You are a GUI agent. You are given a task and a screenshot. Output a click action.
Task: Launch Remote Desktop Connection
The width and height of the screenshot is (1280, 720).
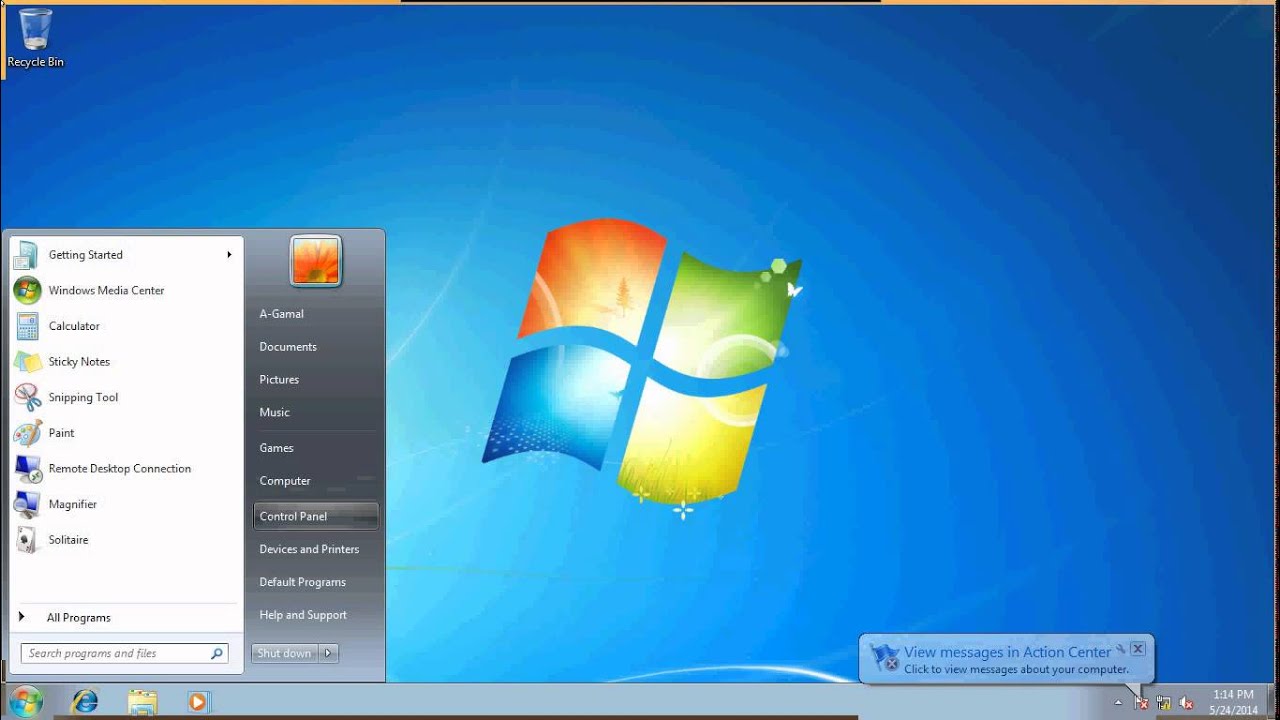coord(126,469)
